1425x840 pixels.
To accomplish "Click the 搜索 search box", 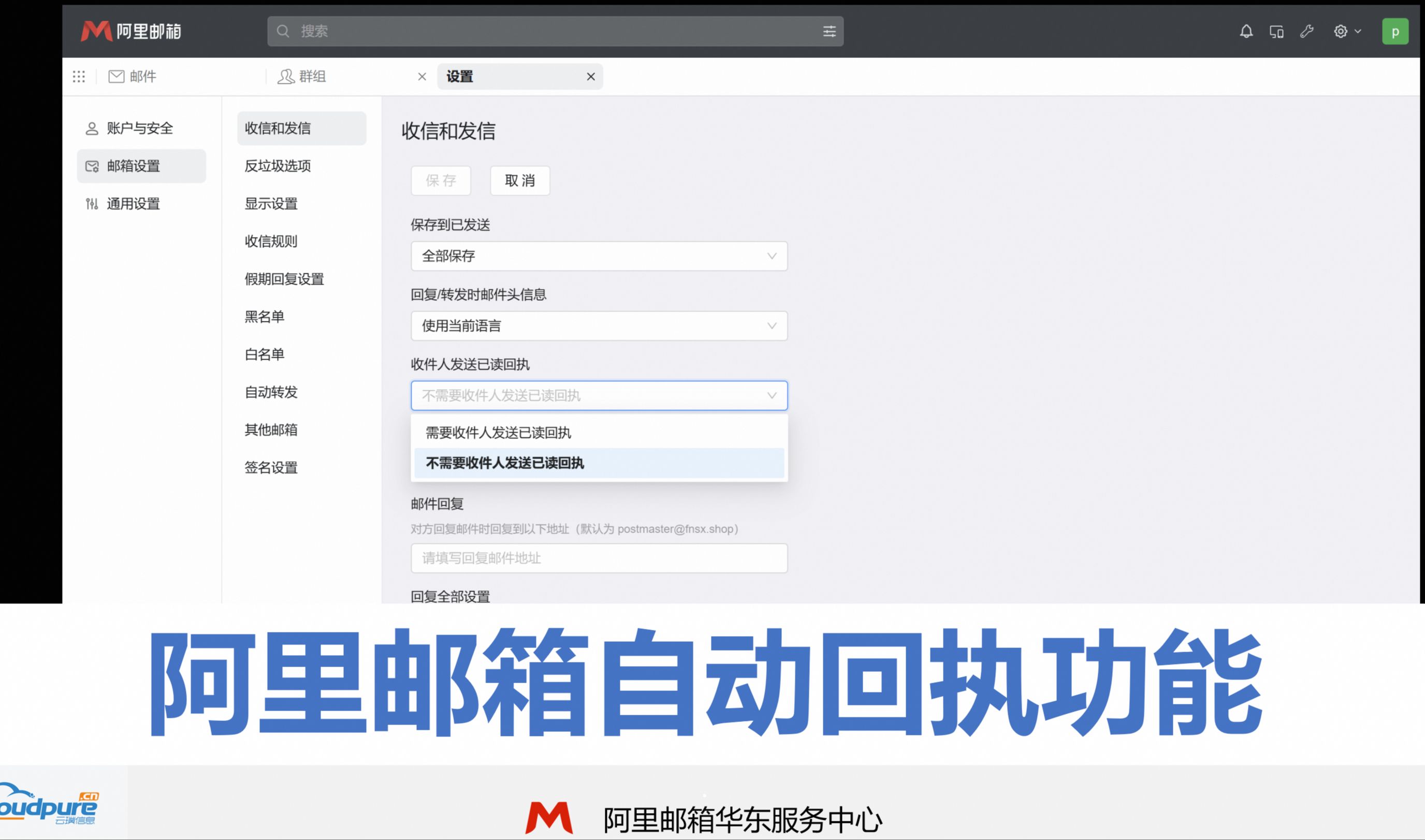I will pyautogui.click(x=556, y=31).
